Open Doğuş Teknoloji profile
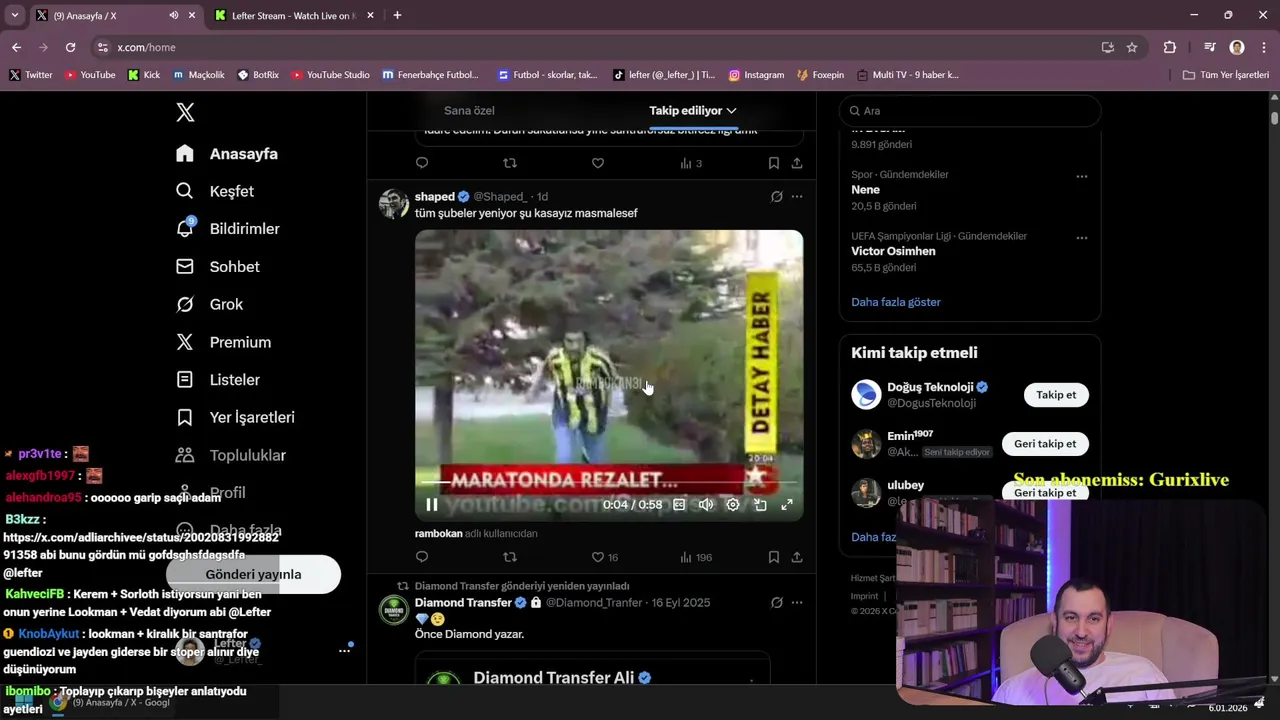 930,387
